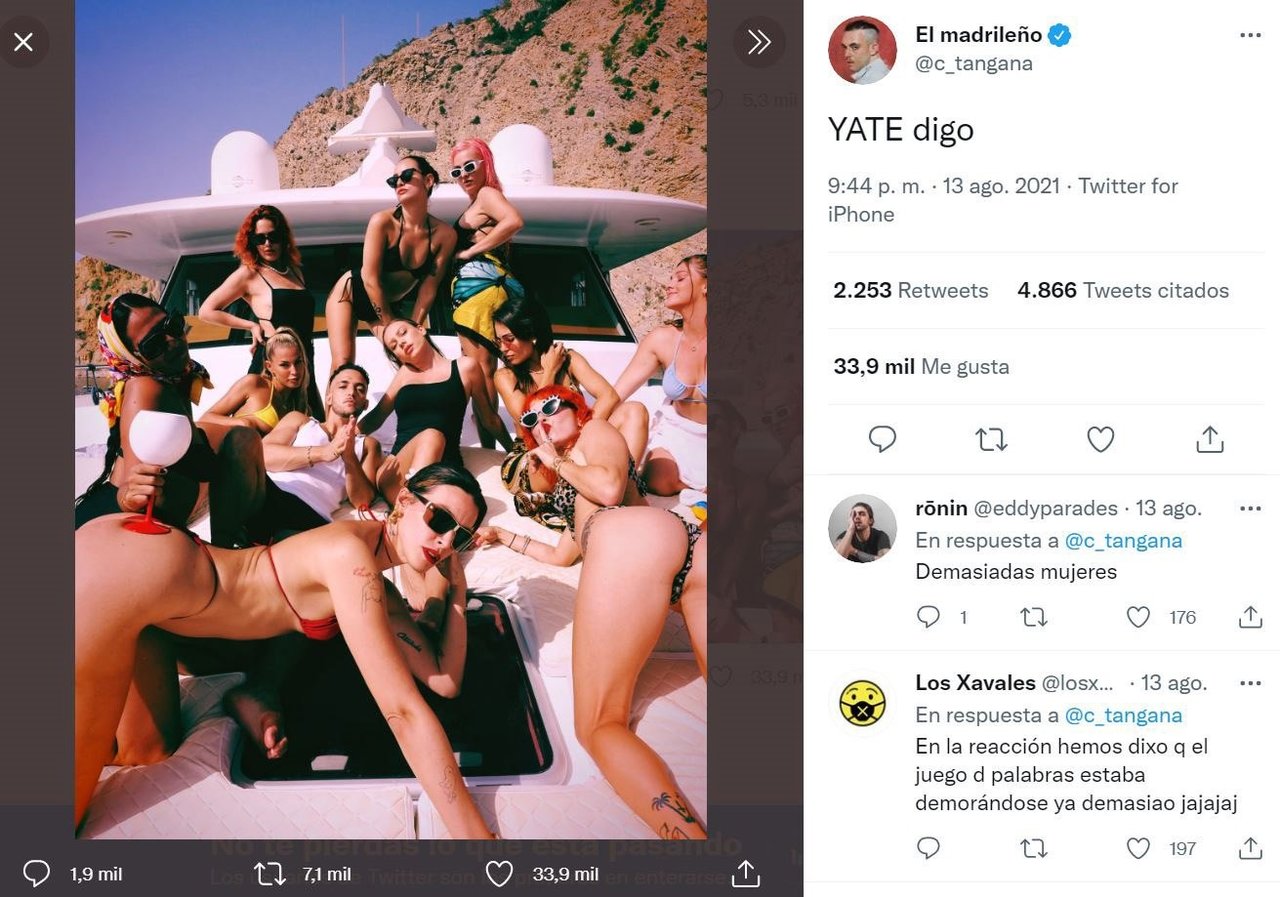Click the share icon below the photo
The height and width of the screenshot is (897, 1280).
coord(746,874)
